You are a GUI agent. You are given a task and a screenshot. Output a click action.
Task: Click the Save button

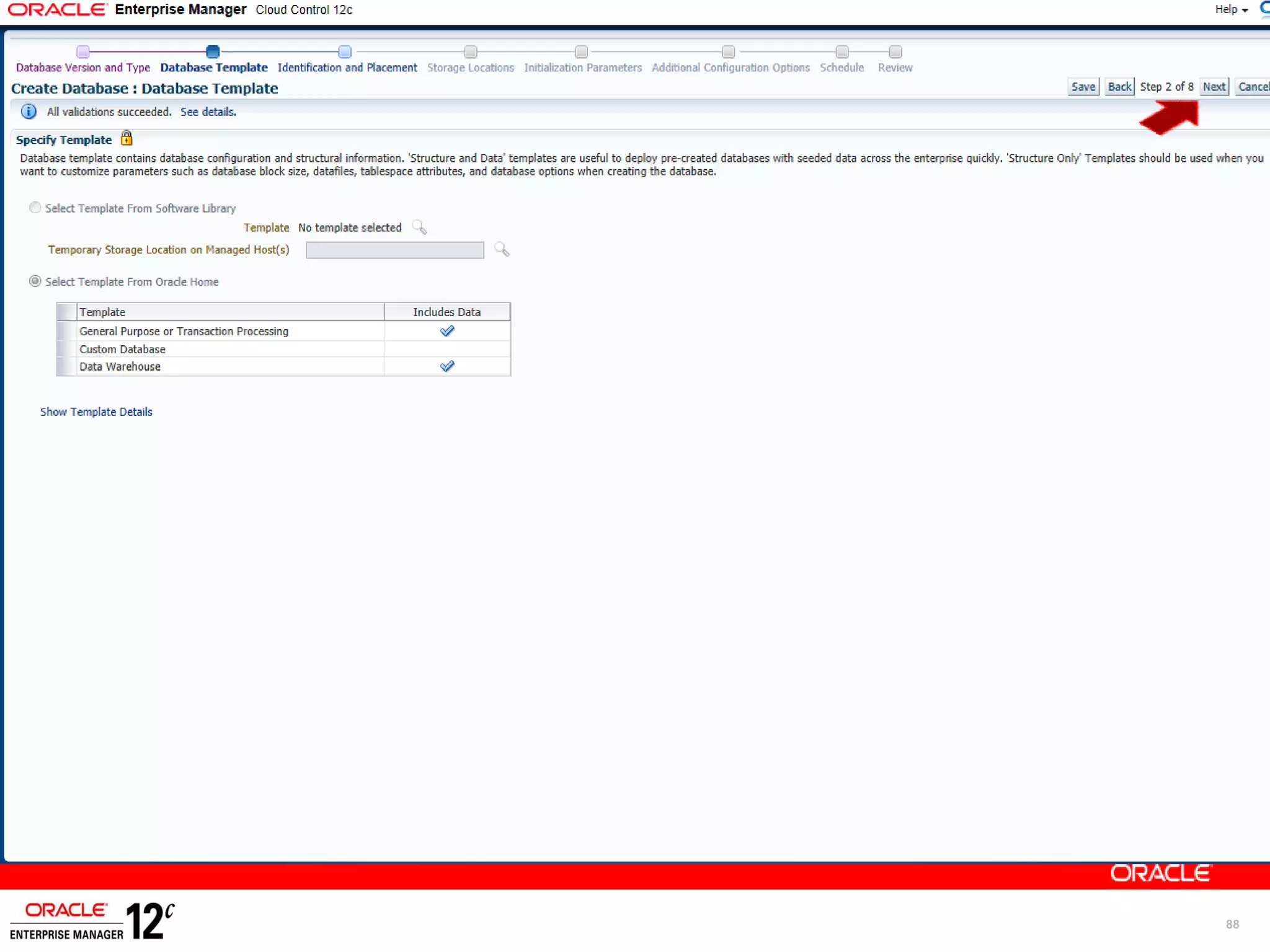click(1083, 87)
